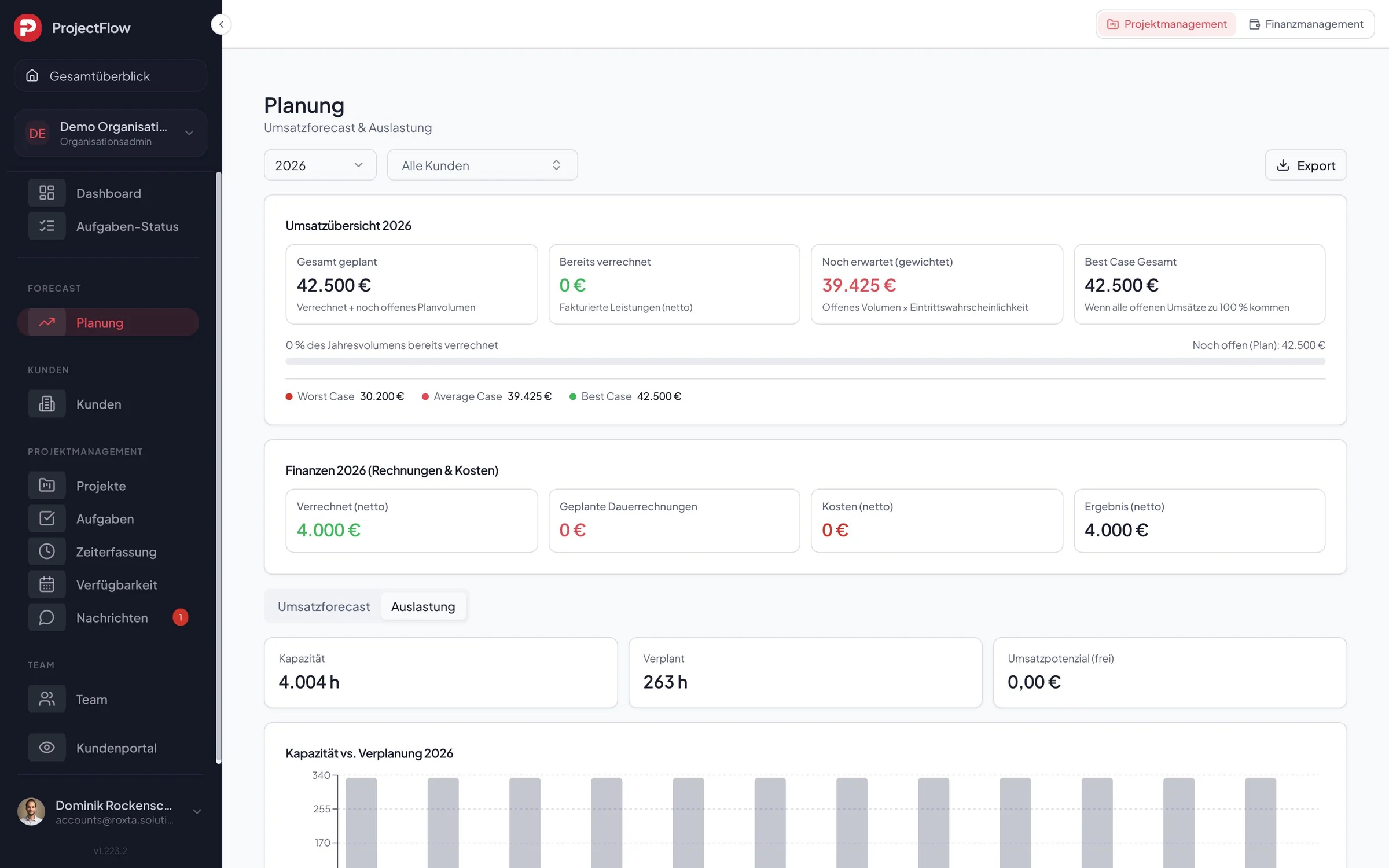Click the Verplant 263 h card
1389x868 pixels.
click(x=805, y=672)
